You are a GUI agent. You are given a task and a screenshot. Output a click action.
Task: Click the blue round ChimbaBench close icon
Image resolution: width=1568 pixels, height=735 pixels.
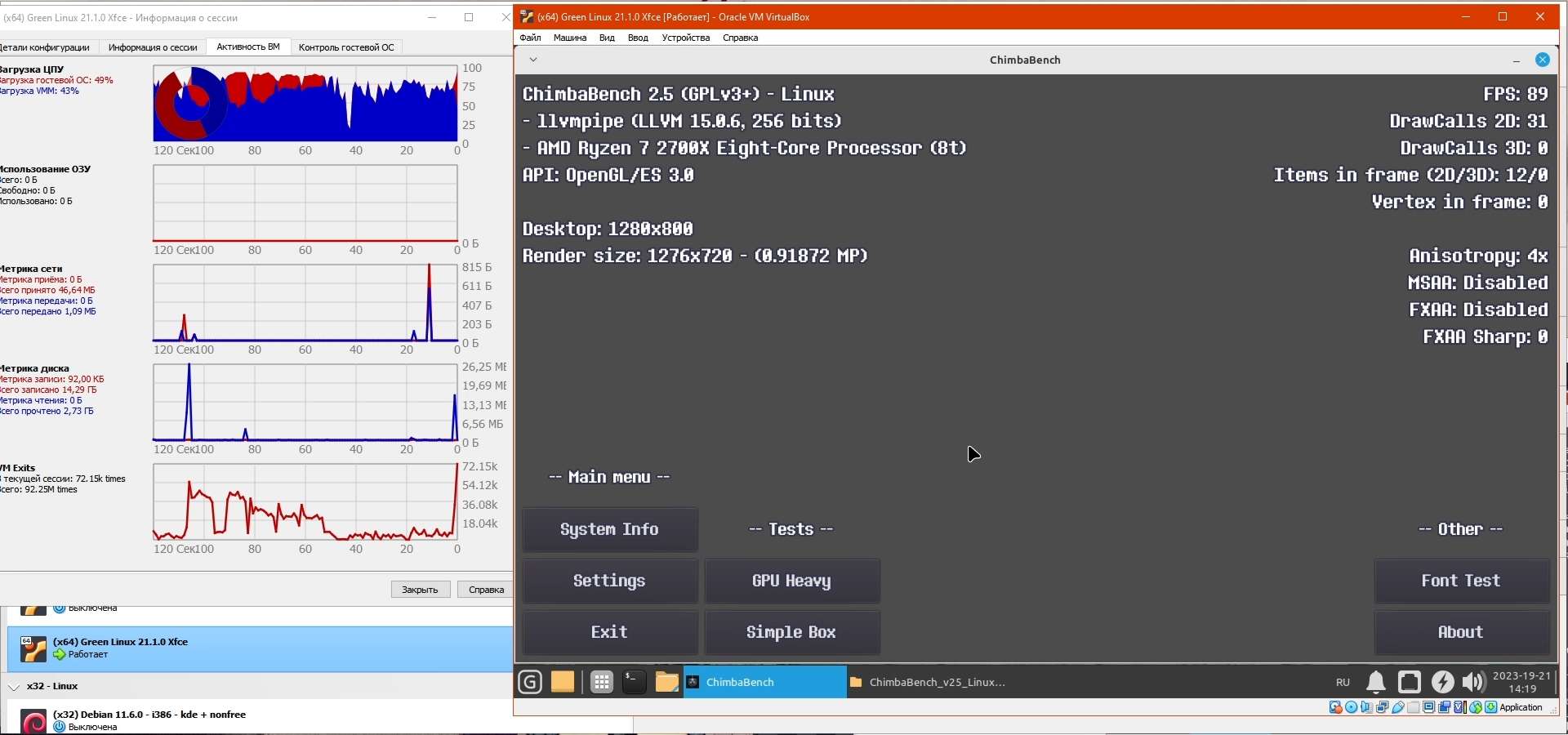pos(1543,60)
